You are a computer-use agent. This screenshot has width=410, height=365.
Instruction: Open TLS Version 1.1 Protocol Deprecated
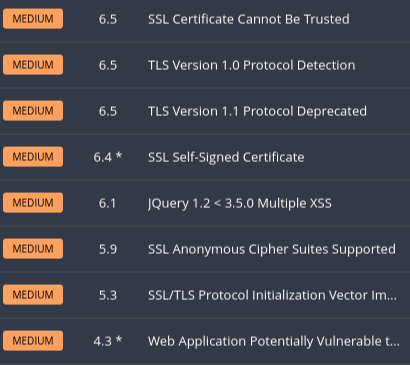click(257, 111)
